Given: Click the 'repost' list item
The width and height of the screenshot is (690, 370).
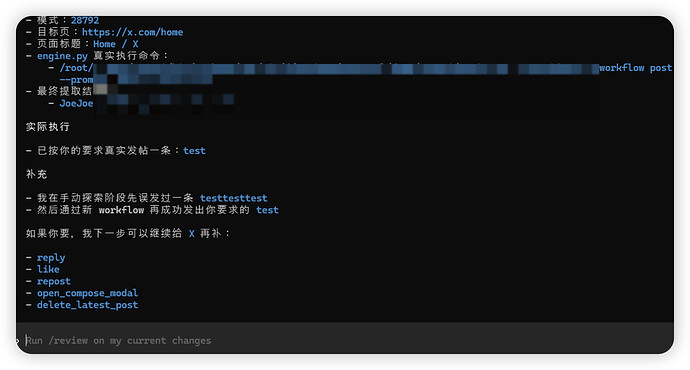Looking at the screenshot, I should pos(54,282).
